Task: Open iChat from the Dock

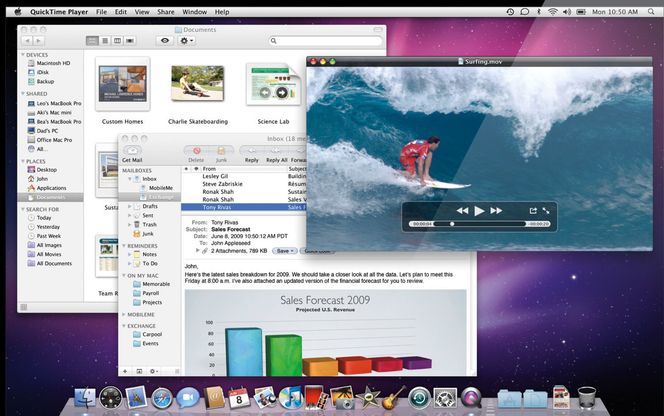Action: [x=188, y=398]
